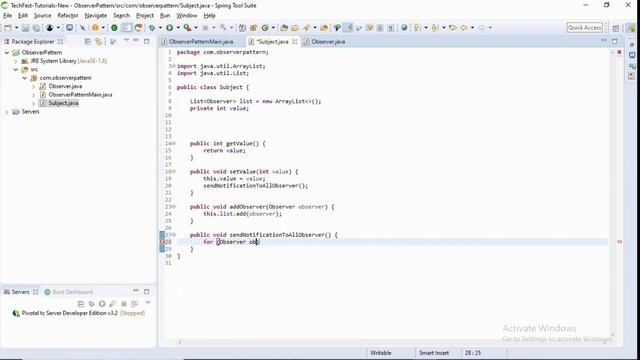Click Stop the server icon in Servers view
Screen dimensions: 640x360
point(124,304)
